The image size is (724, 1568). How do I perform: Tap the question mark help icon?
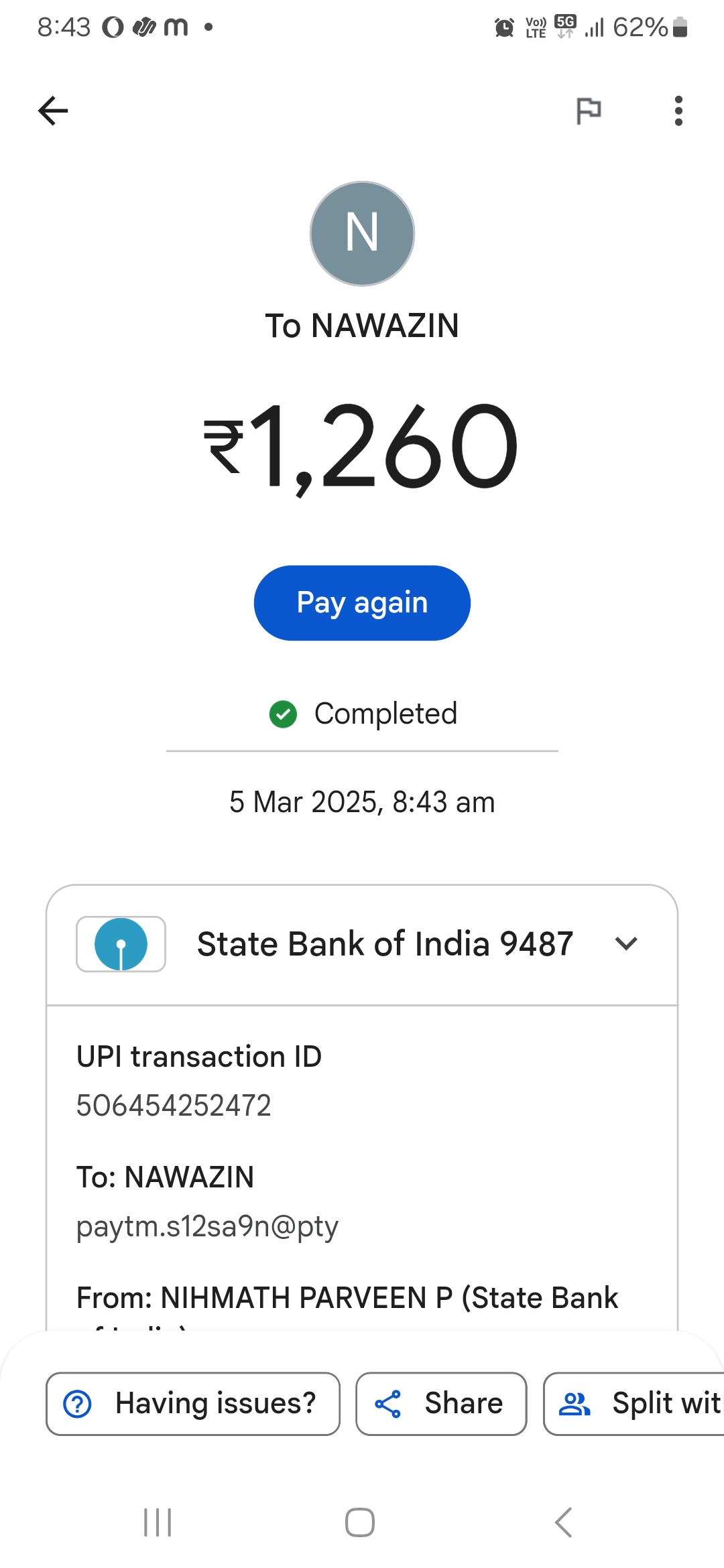point(78,1404)
